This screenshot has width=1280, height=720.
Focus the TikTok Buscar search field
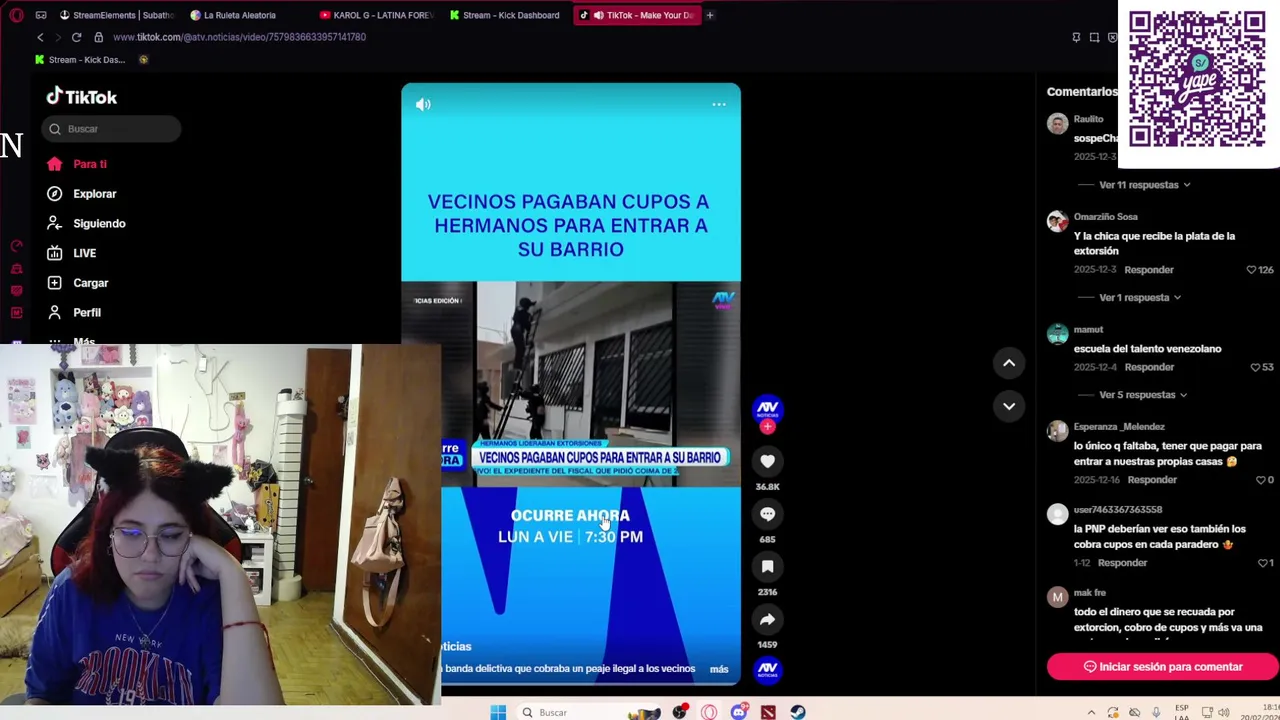coord(112,129)
